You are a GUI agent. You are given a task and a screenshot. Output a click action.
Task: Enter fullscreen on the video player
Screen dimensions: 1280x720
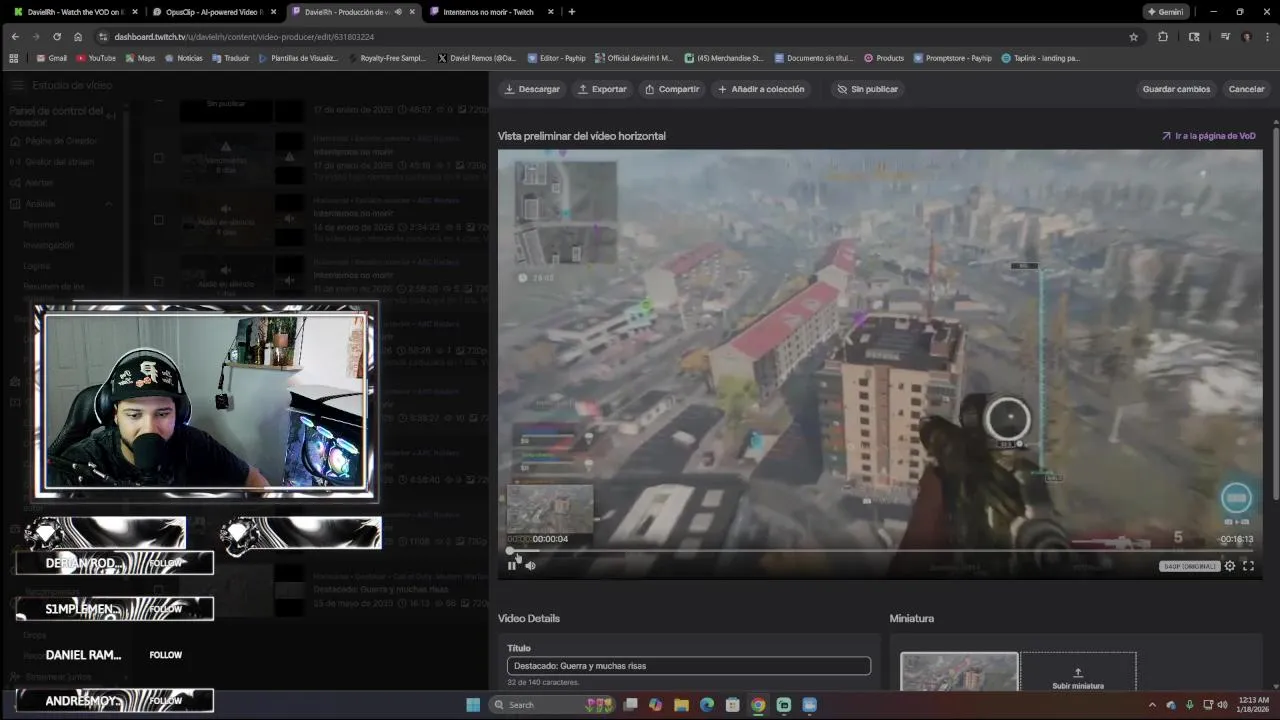click(x=1248, y=566)
